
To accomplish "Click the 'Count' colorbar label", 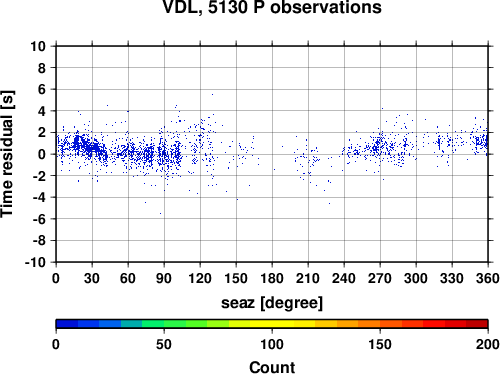I will (x=272, y=367).
